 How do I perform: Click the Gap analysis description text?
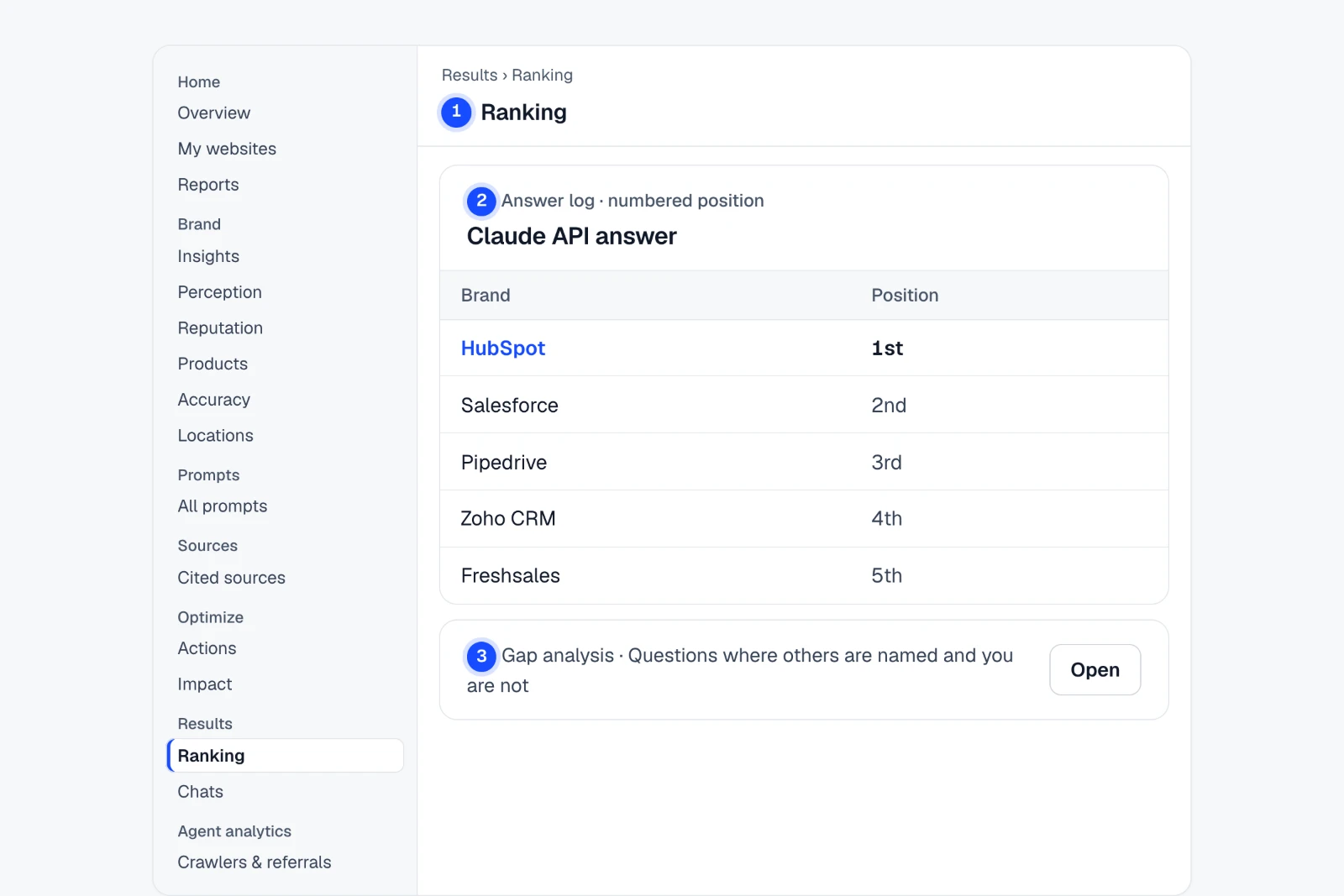click(x=740, y=670)
